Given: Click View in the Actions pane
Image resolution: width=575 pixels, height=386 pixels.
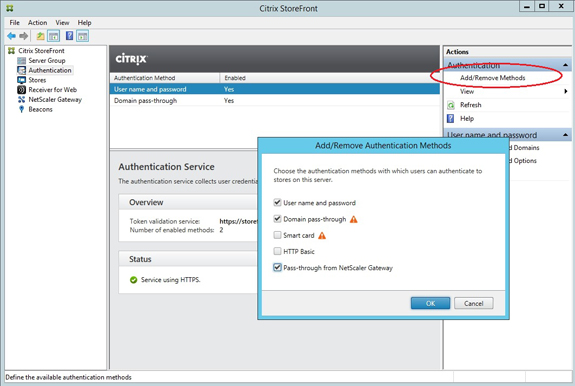Looking at the screenshot, I should [x=467, y=91].
